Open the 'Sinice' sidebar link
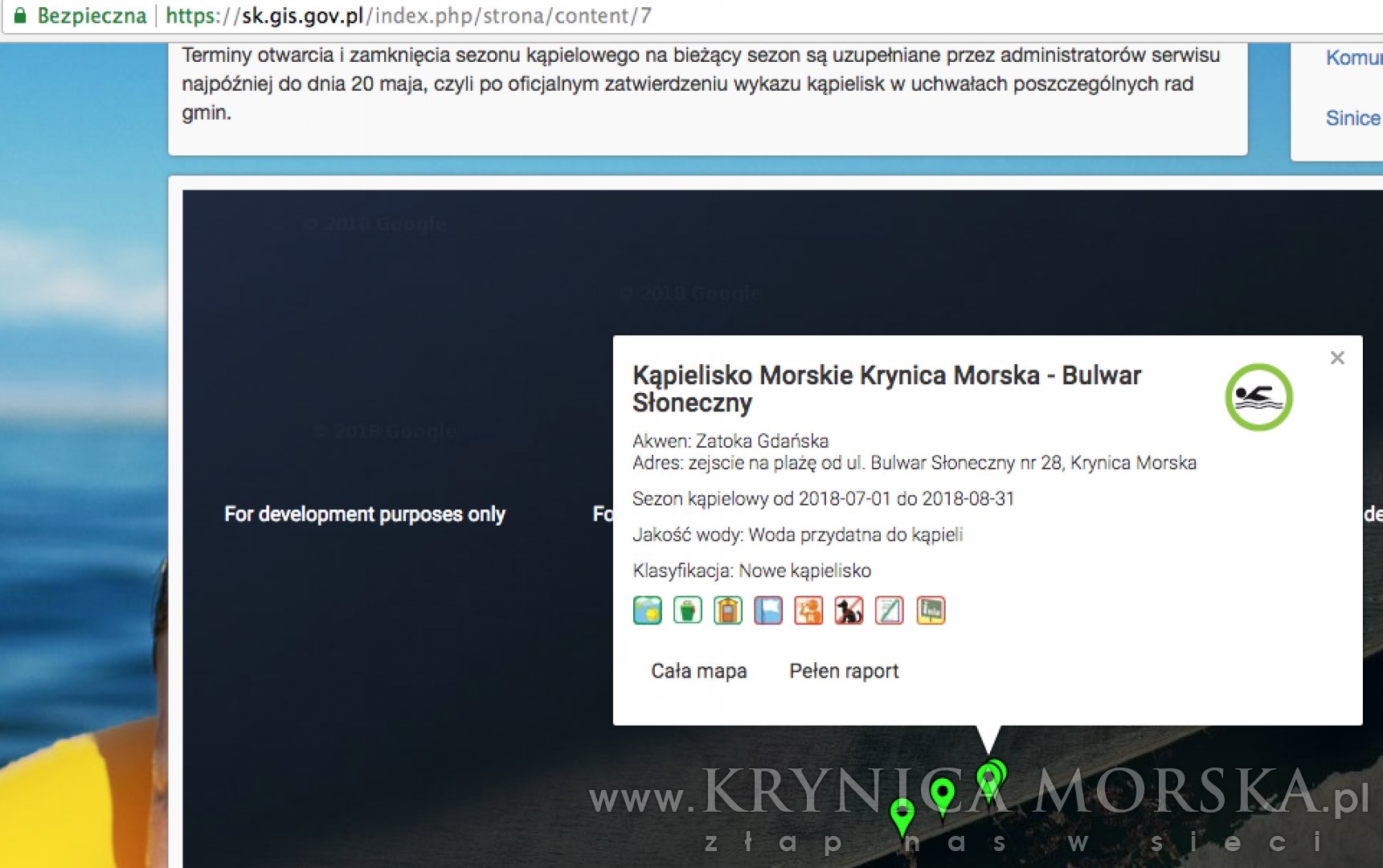The height and width of the screenshot is (868, 1383). click(x=1353, y=118)
